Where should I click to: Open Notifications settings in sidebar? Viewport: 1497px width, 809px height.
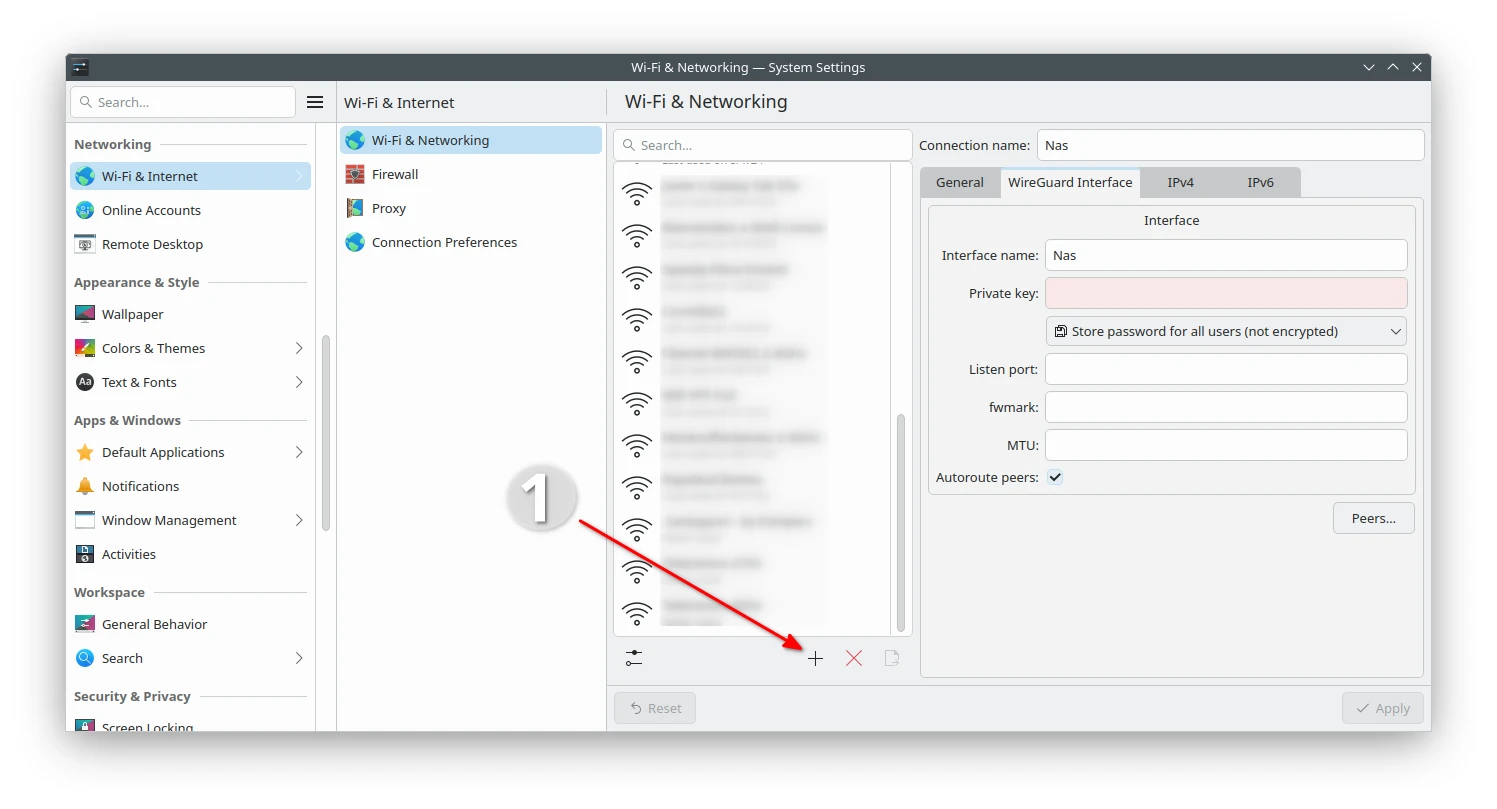[x=140, y=486]
